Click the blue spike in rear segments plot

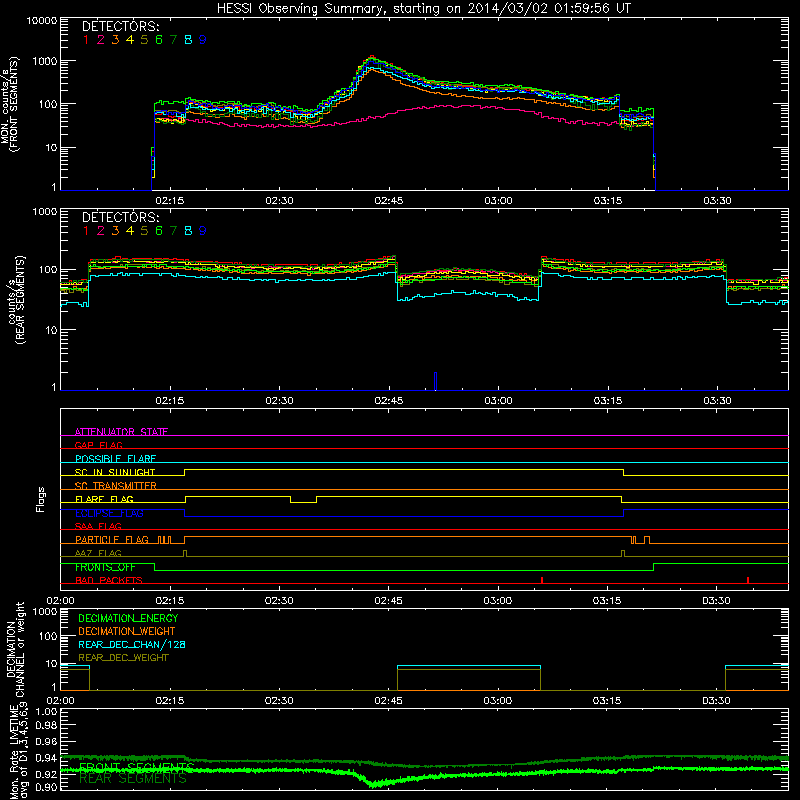pyautogui.click(x=435, y=381)
